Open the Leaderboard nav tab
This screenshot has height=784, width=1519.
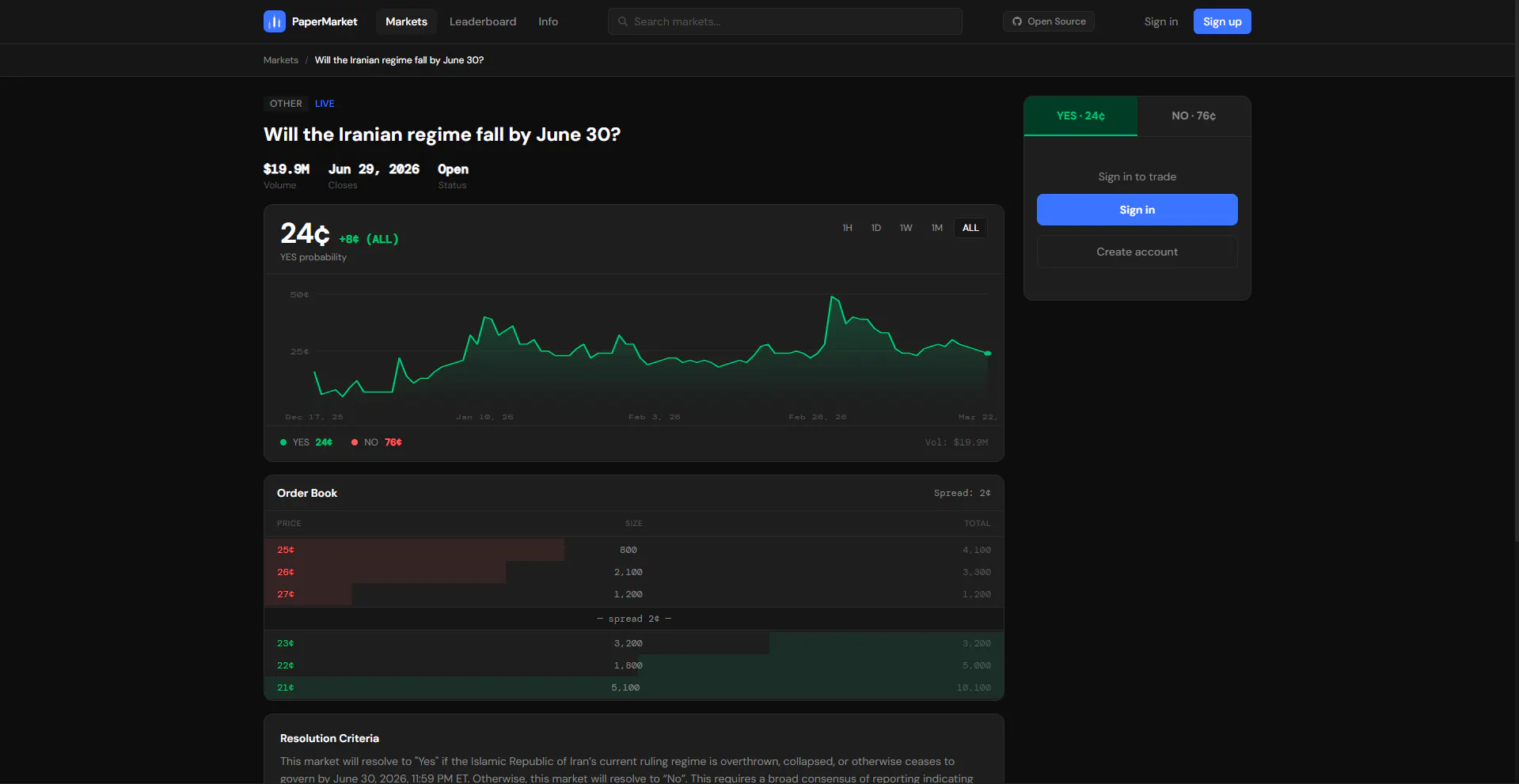(483, 21)
